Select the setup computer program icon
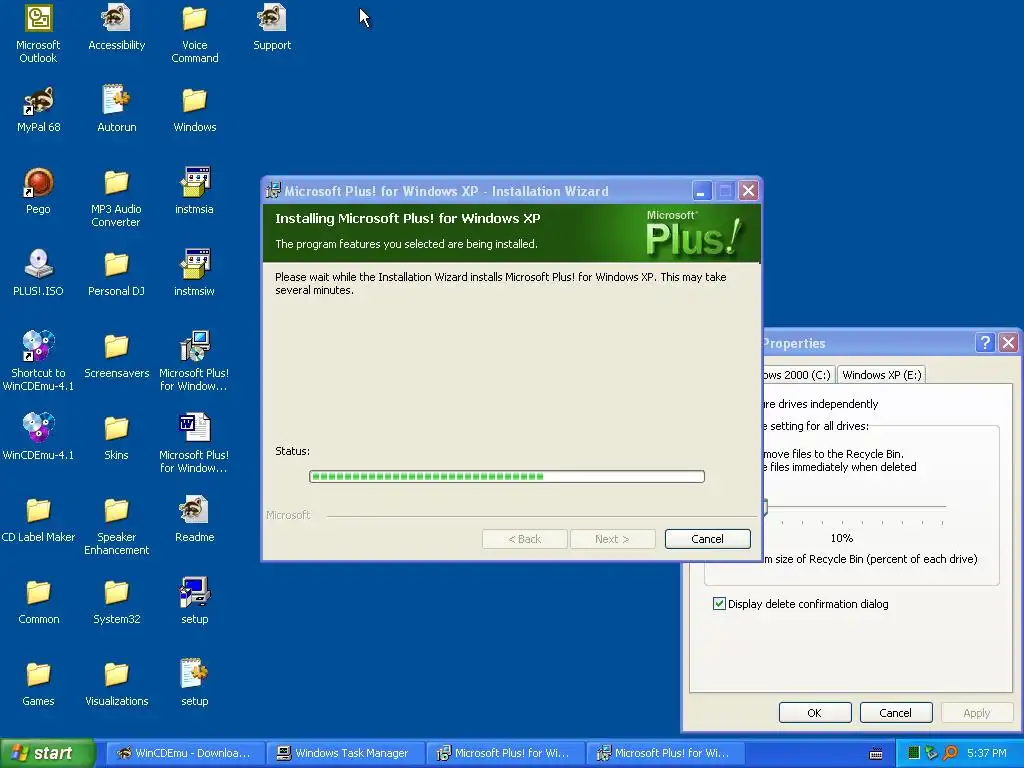 tap(195, 601)
